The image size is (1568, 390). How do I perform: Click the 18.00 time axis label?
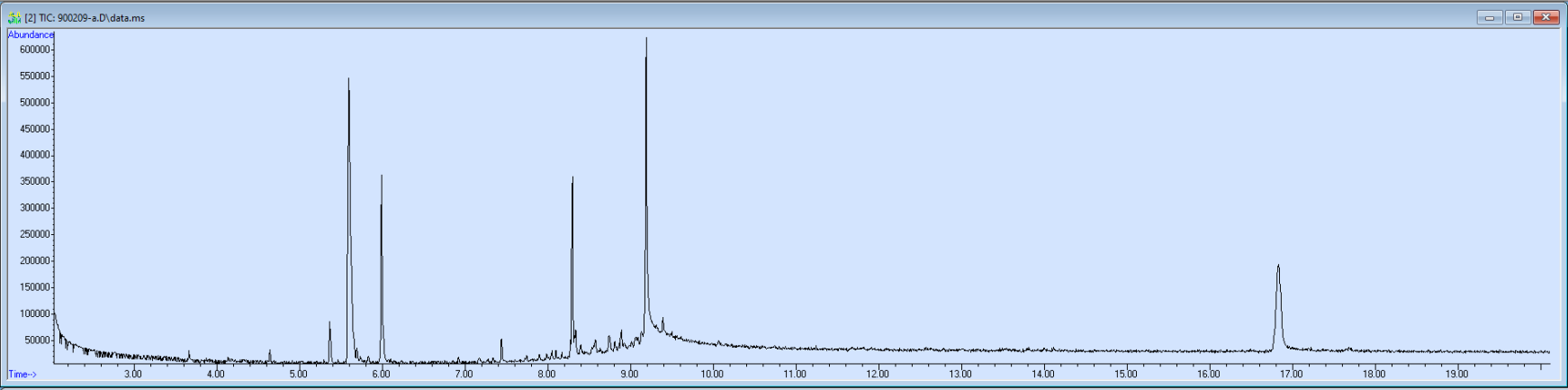click(1374, 374)
